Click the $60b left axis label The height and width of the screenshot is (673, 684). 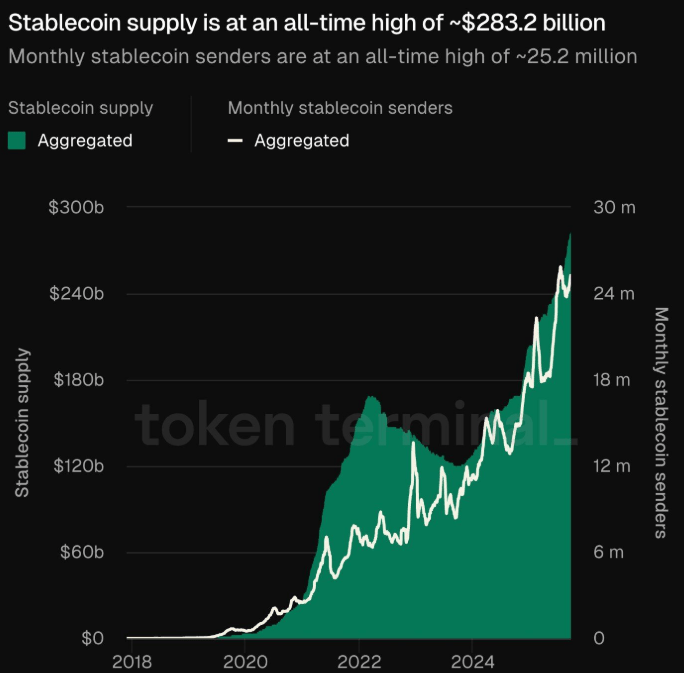point(78,552)
